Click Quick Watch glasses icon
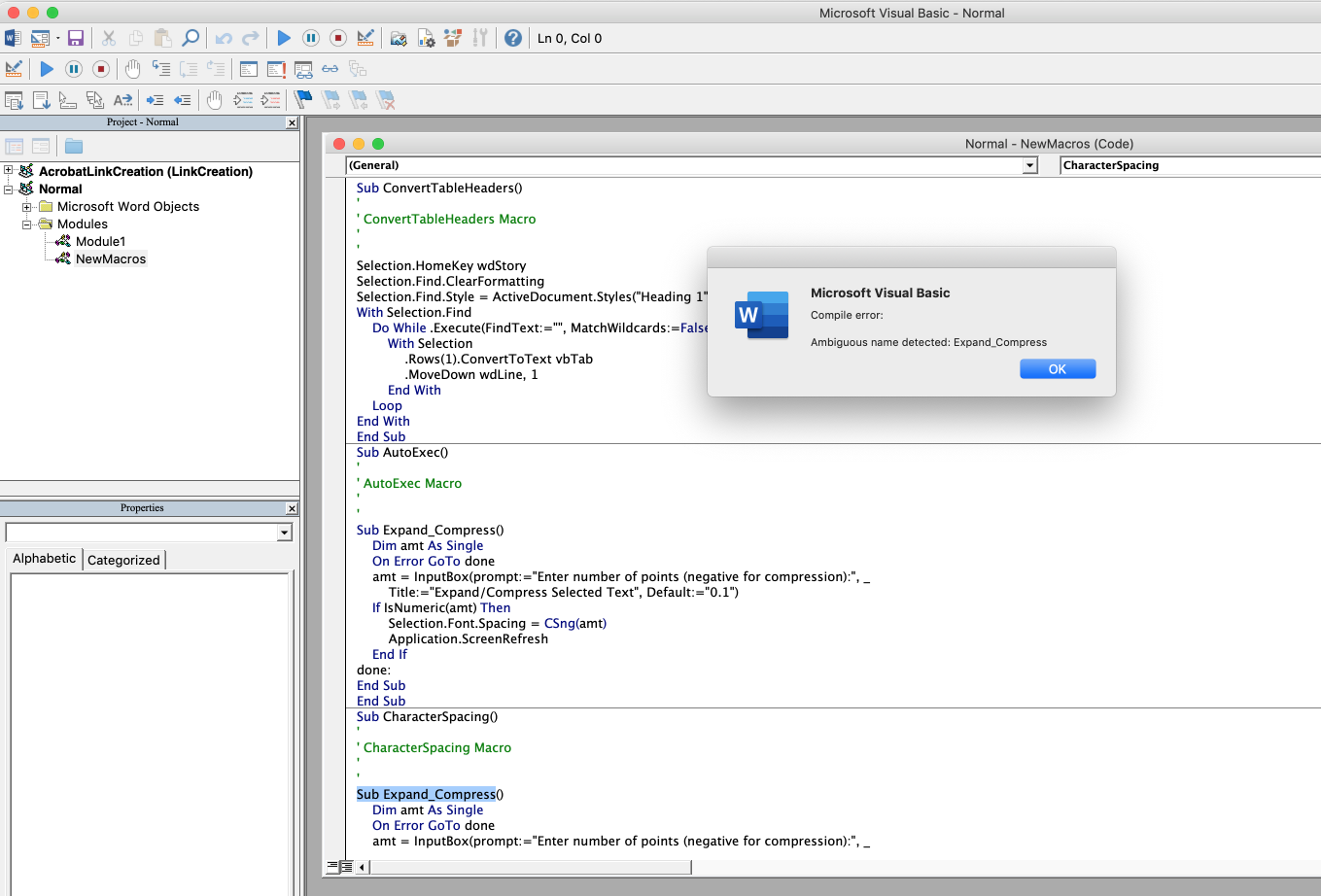This screenshot has width=1321, height=896. point(330,69)
